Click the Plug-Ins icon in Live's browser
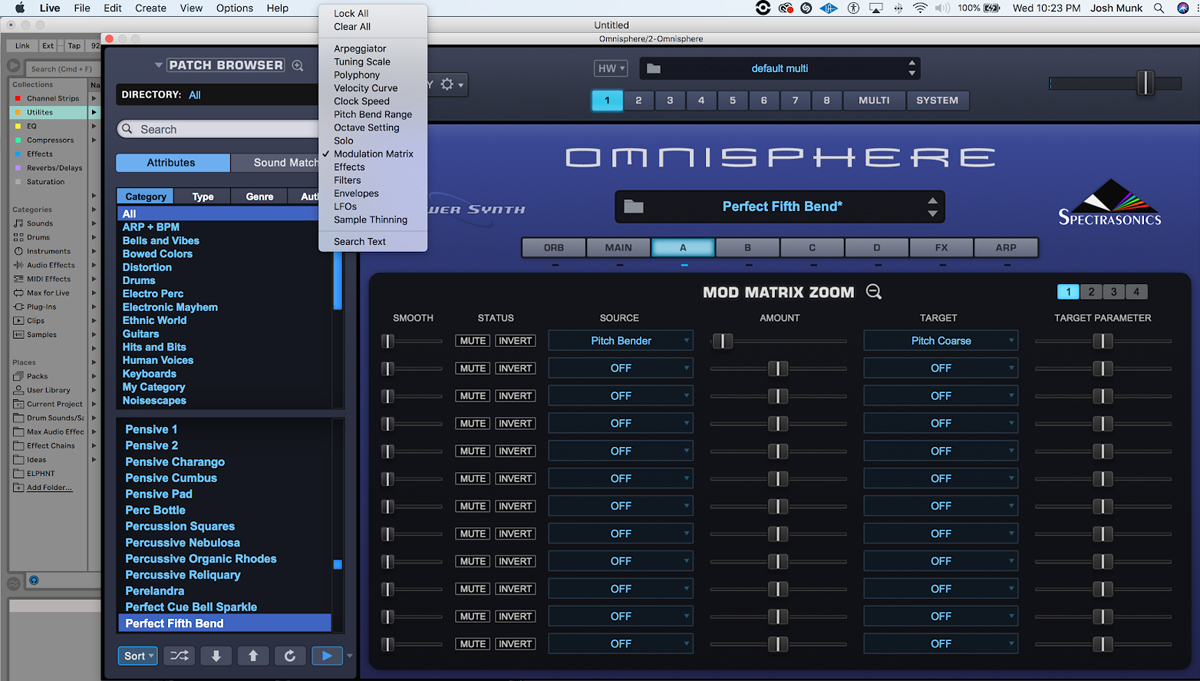This screenshot has height=681, width=1200. (x=19, y=307)
